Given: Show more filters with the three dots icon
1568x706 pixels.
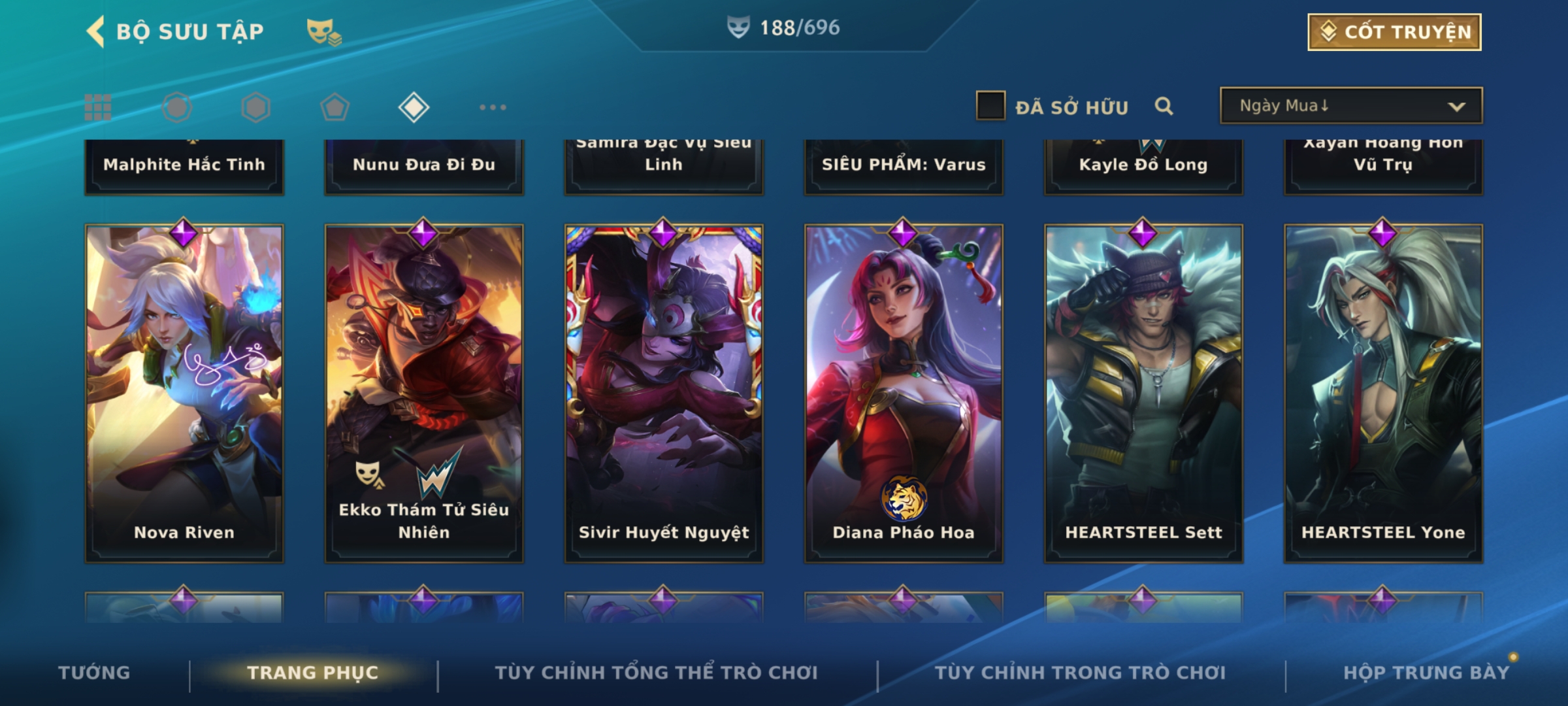Looking at the screenshot, I should 493,107.
